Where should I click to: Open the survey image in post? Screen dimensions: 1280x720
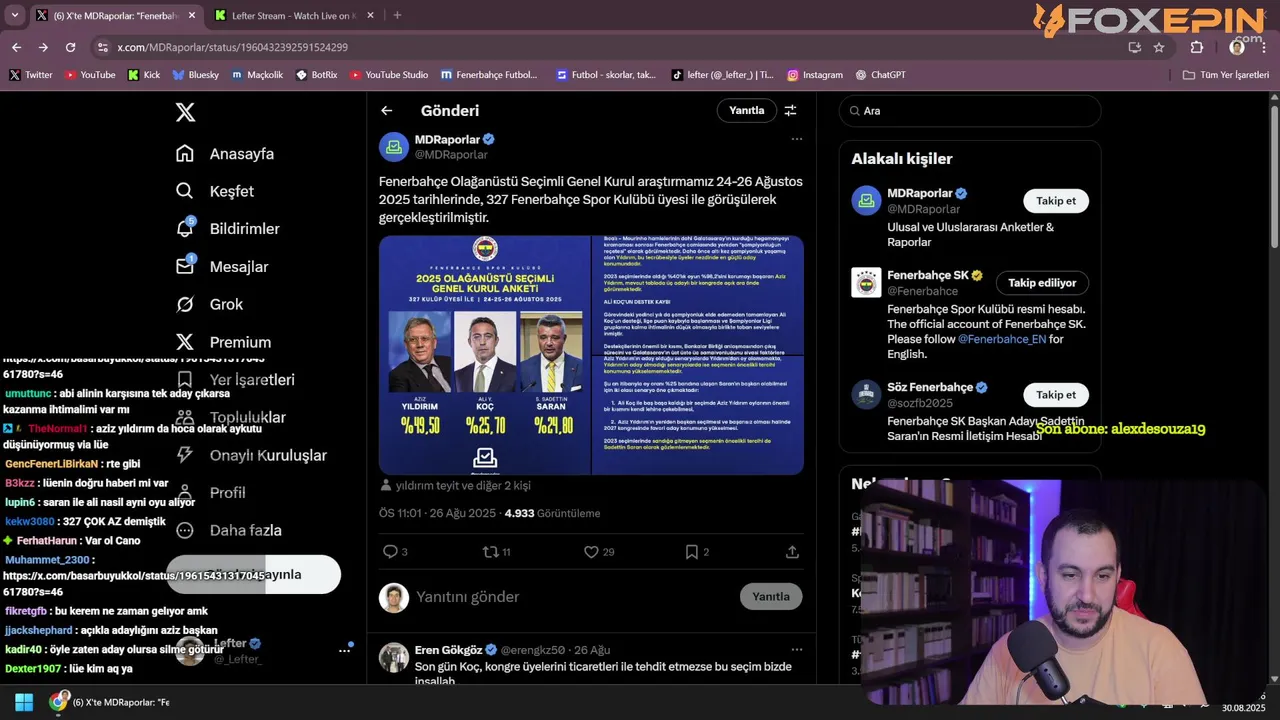pyautogui.click(x=591, y=355)
